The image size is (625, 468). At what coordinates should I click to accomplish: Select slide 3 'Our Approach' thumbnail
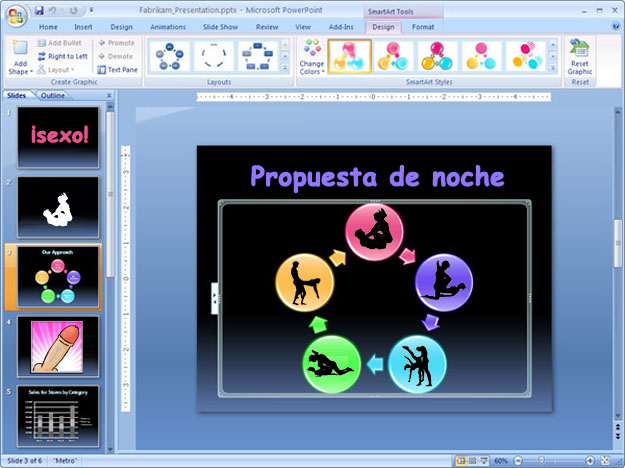pos(58,277)
